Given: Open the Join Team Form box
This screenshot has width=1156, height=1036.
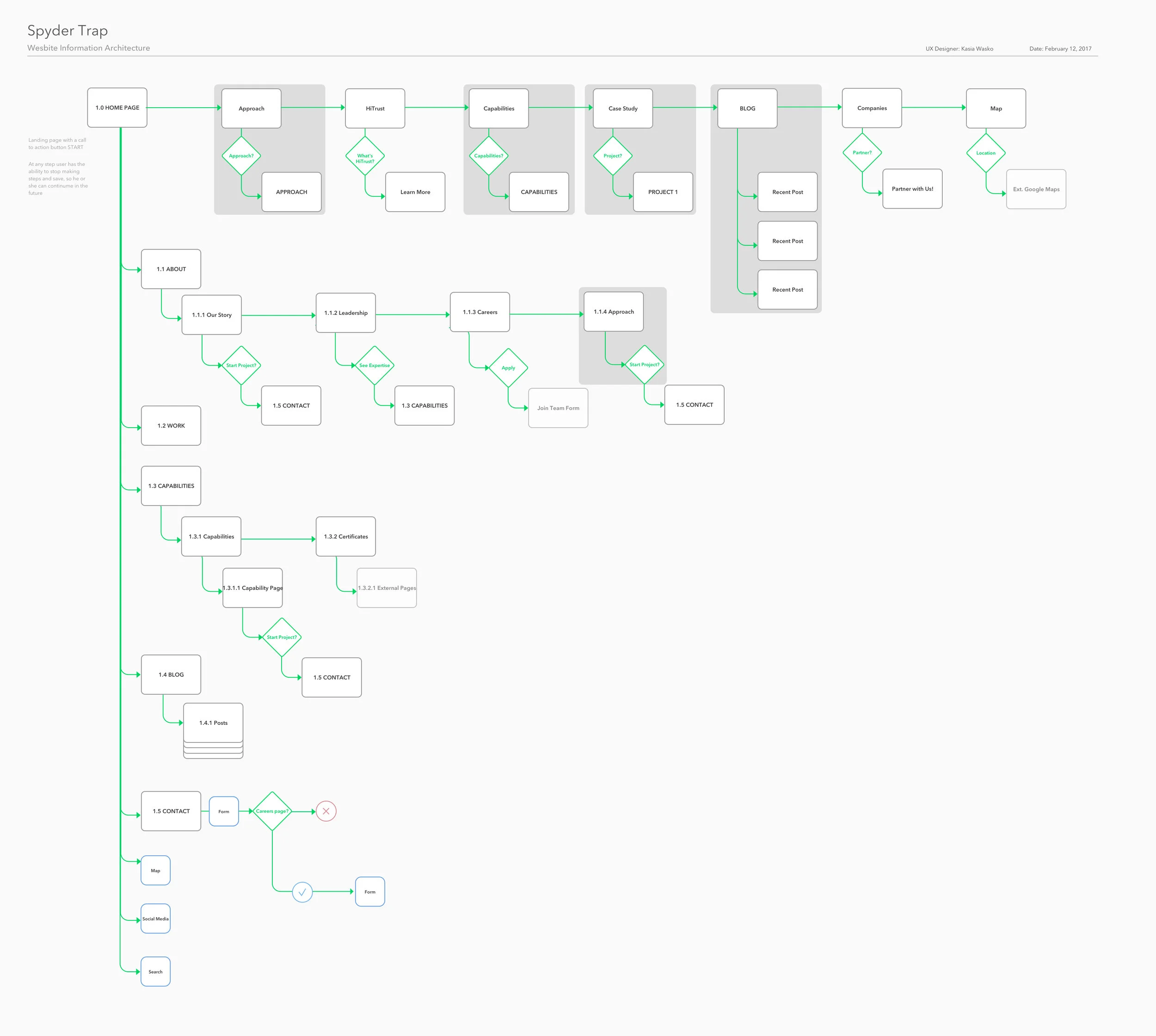Looking at the screenshot, I should [x=558, y=408].
